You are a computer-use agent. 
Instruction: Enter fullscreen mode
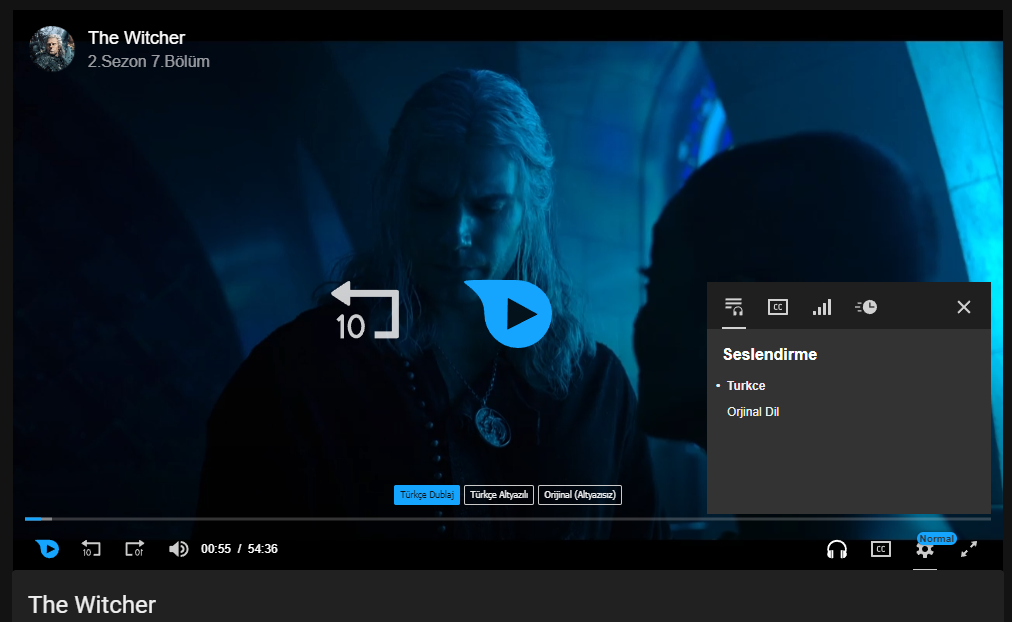[969, 549]
